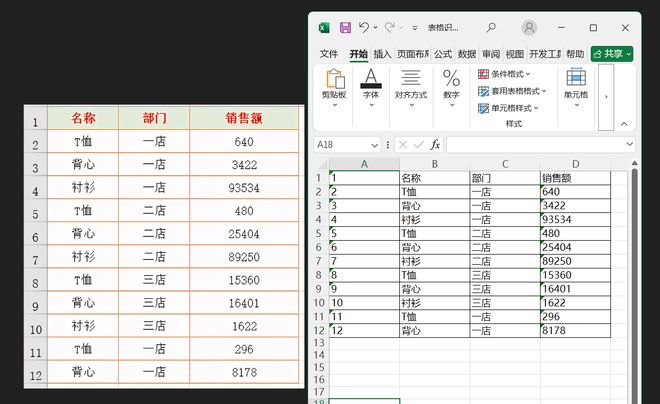Click the Name Box showing A18

pos(342,145)
